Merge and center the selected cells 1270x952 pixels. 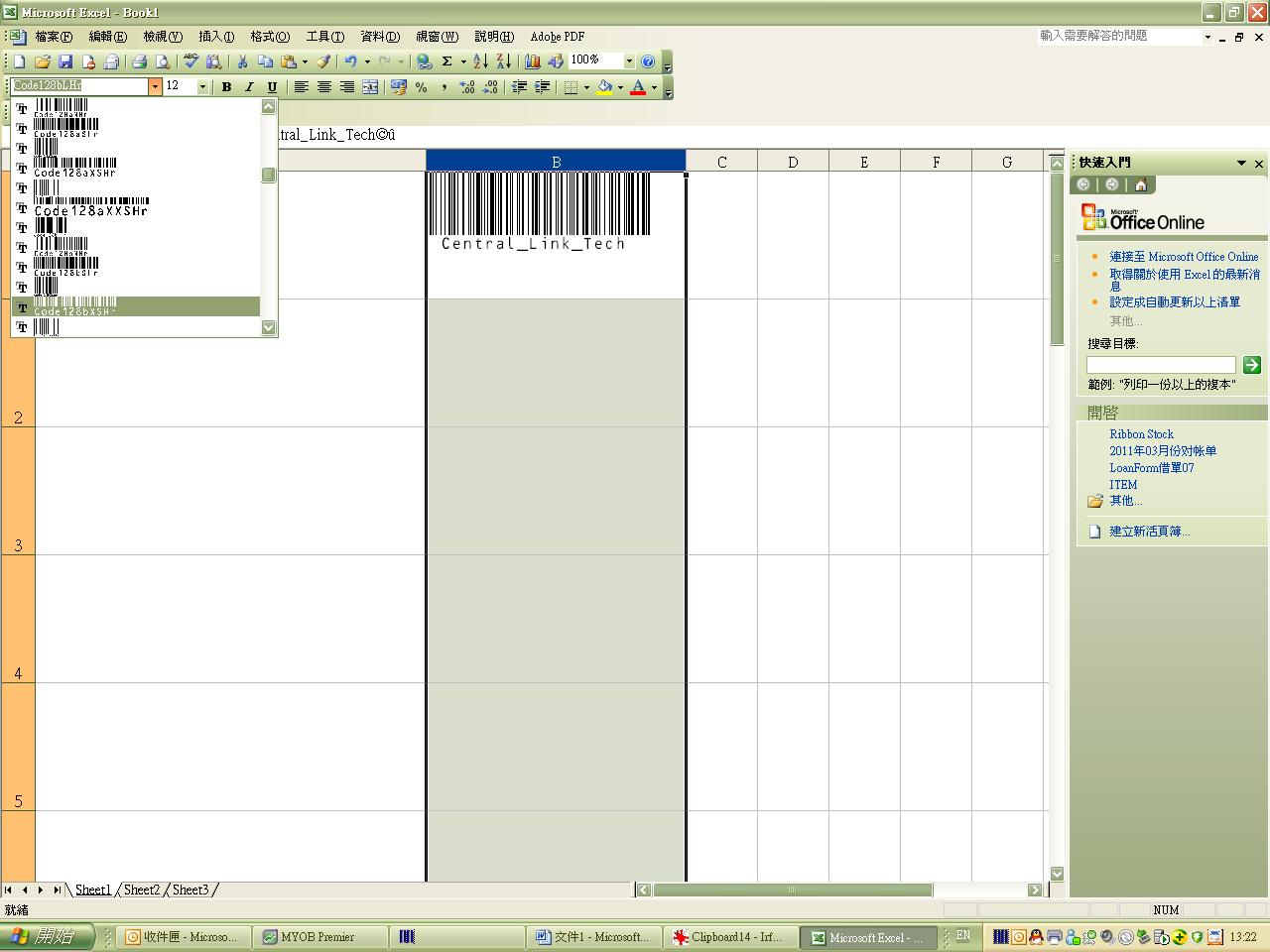point(369,87)
